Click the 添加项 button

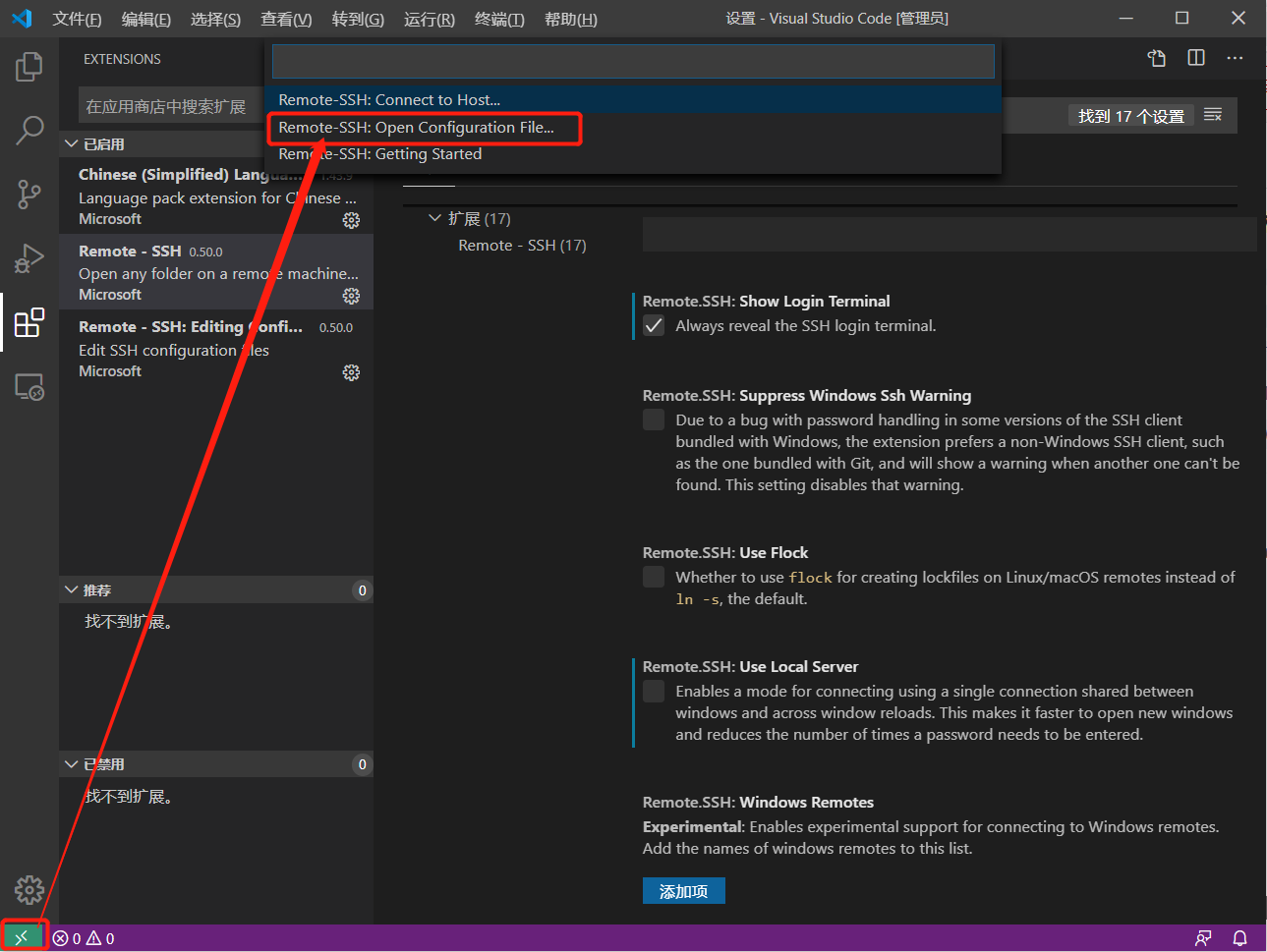[x=683, y=891]
